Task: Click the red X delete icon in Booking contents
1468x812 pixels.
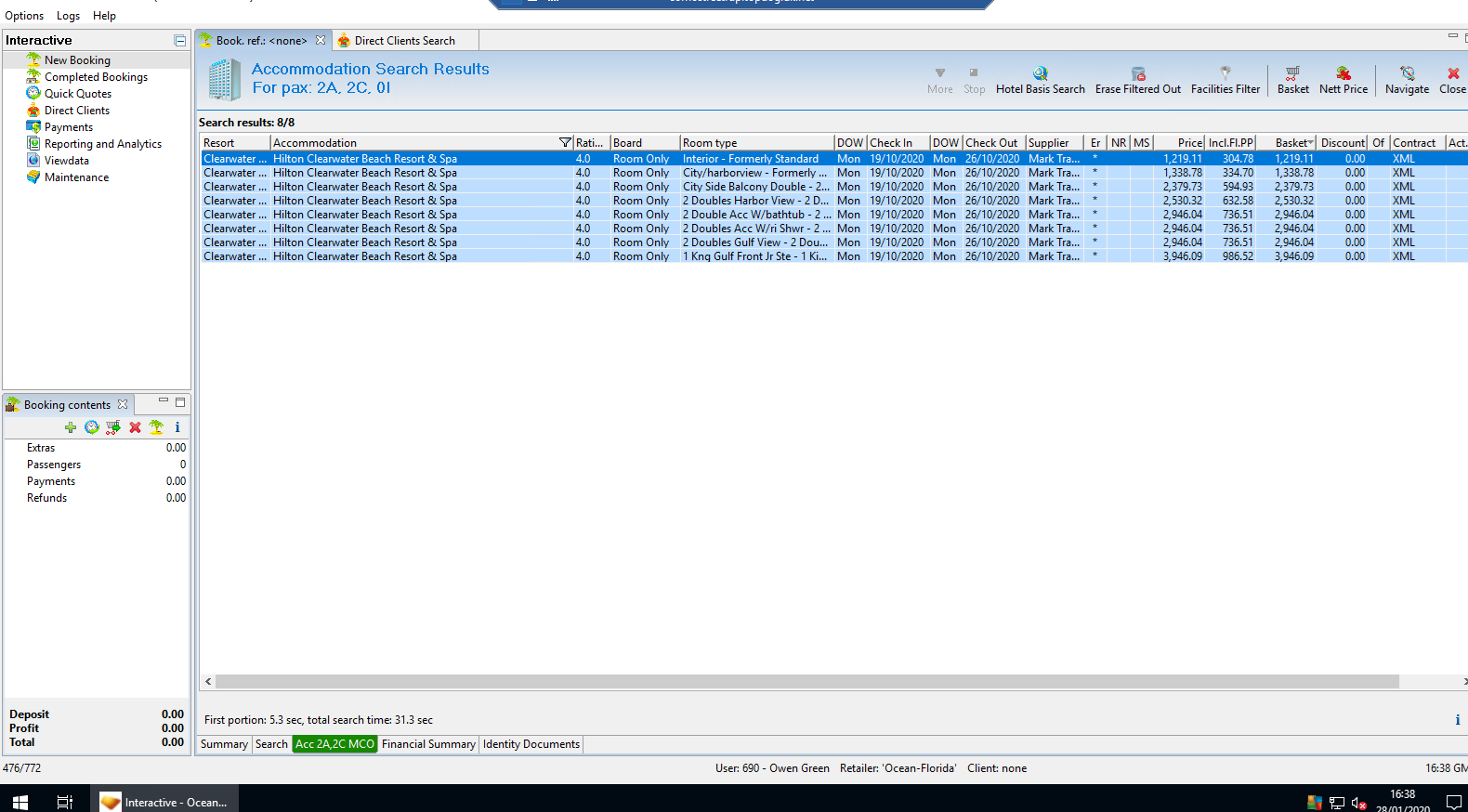Action: point(136,427)
